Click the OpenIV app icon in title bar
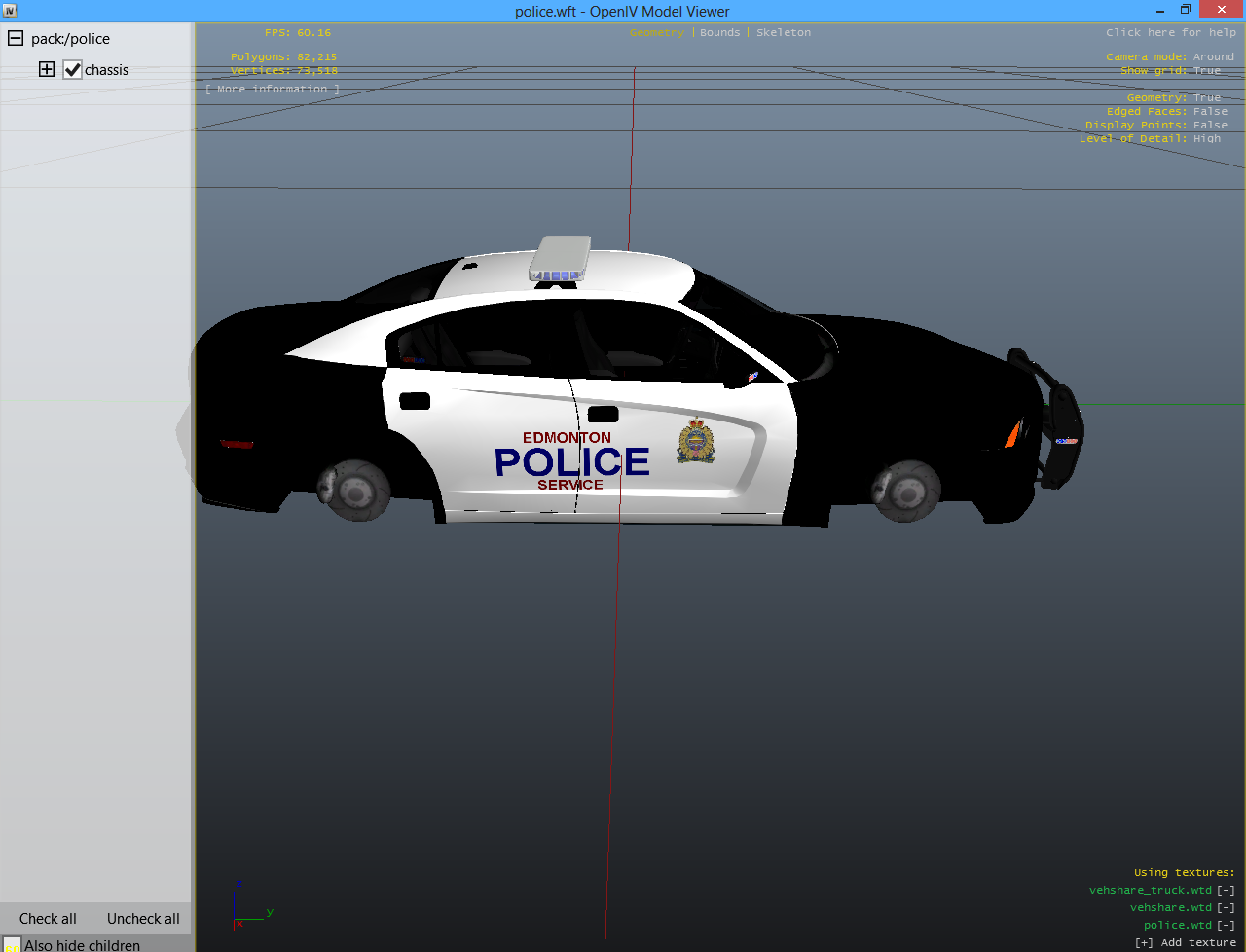The image size is (1246, 952). [x=10, y=11]
